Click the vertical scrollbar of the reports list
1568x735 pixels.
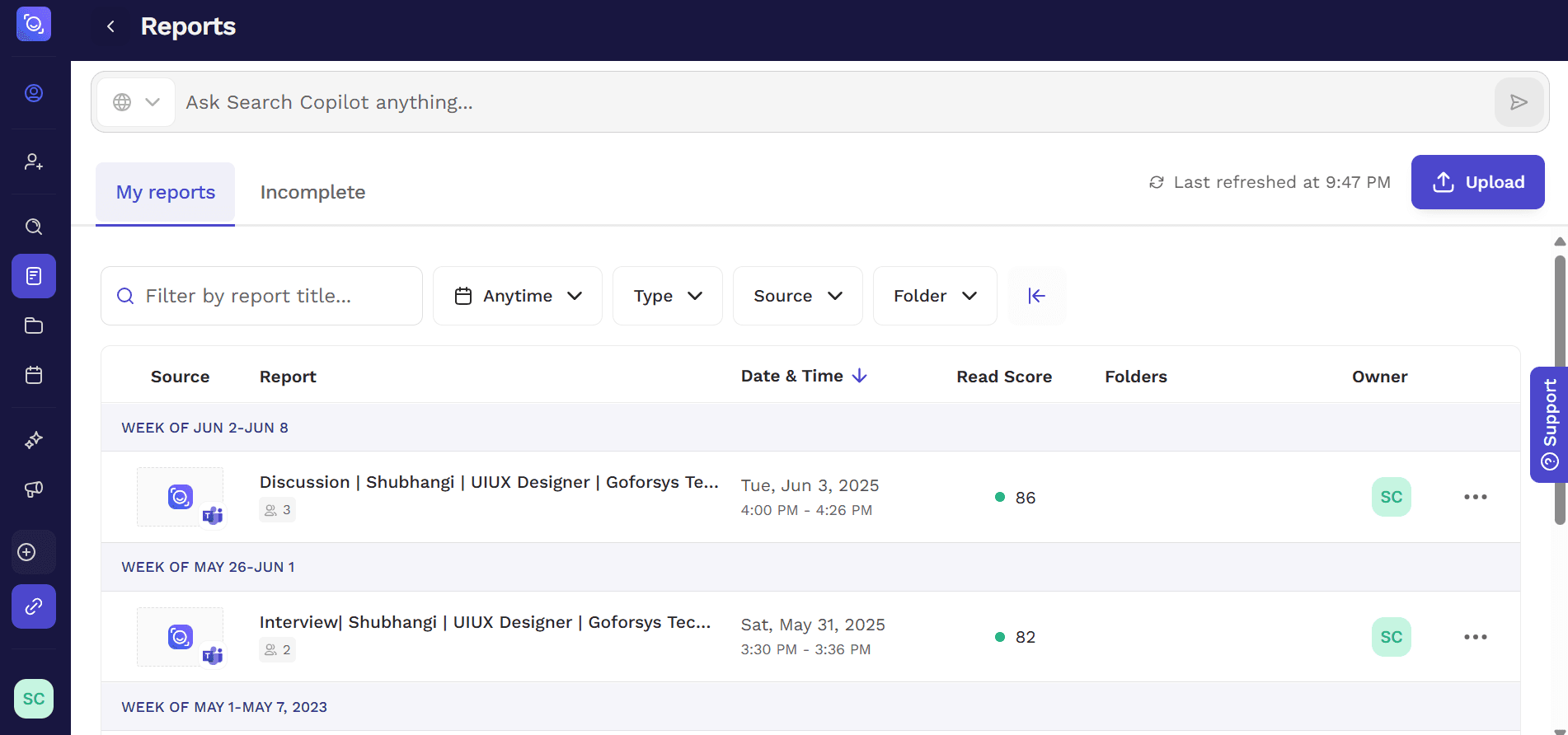coord(1560,389)
